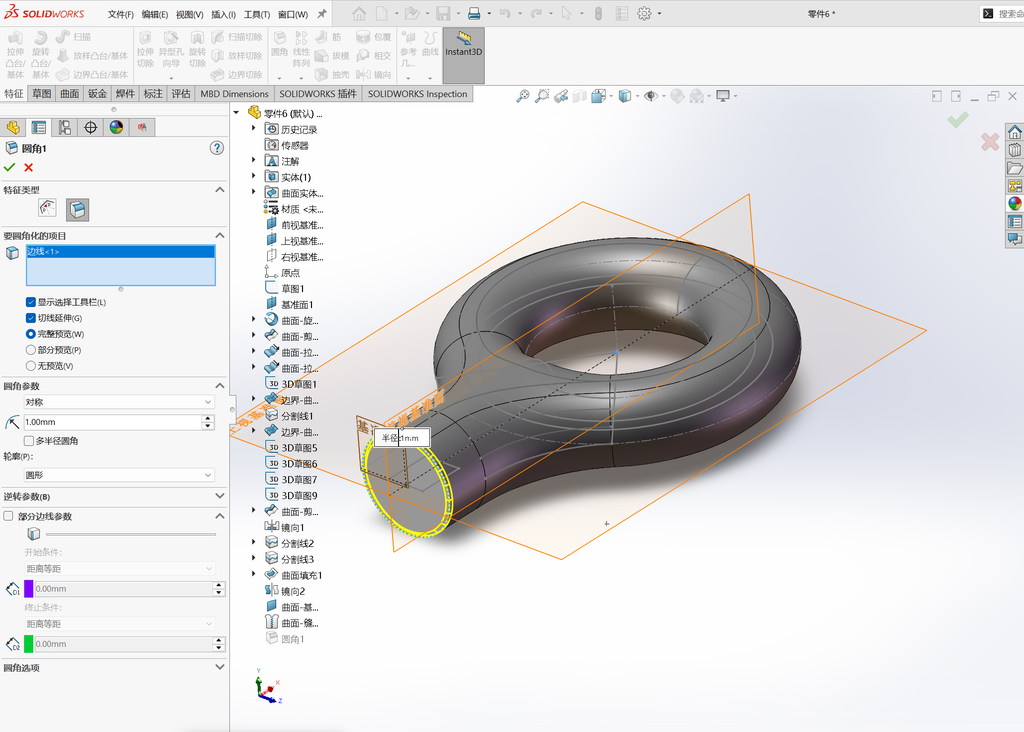Open the Appearances color ball in task pane

point(1014,203)
